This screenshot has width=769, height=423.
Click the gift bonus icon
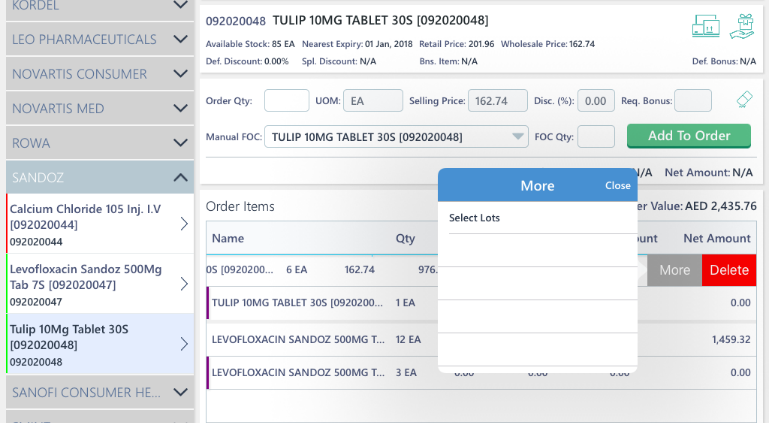click(741, 28)
